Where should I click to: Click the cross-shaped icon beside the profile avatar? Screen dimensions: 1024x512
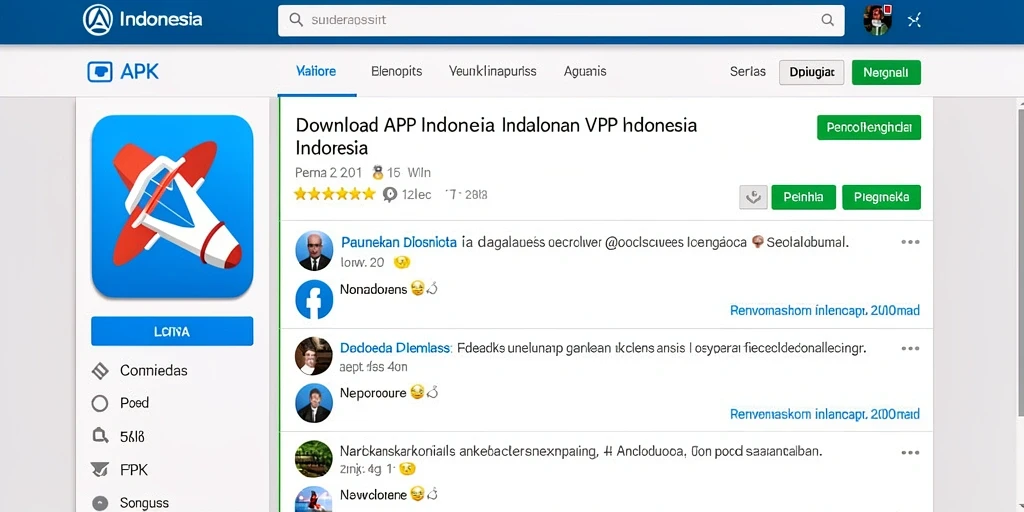pos(914,21)
